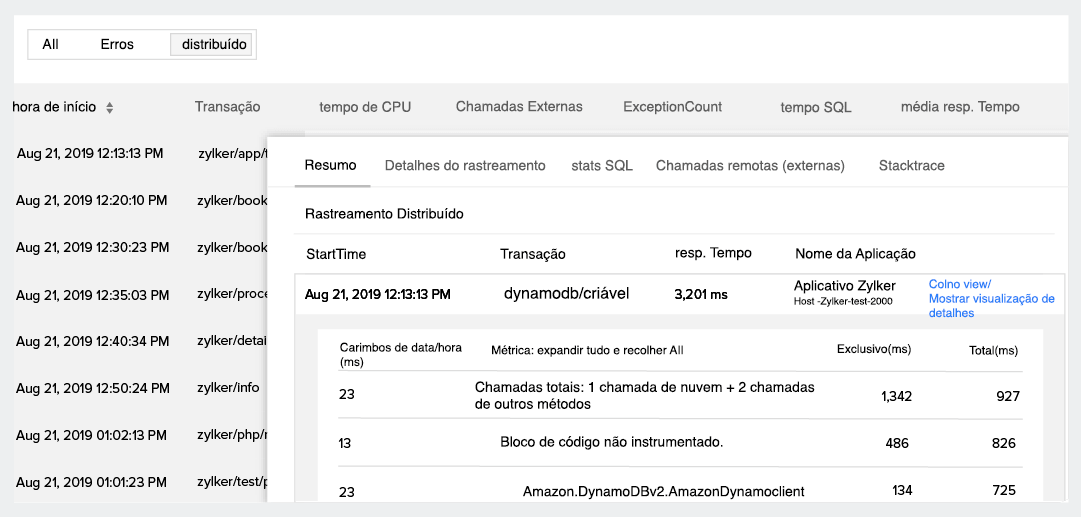Click the 3,201 ms response time
1081x517 pixels.
click(x=700, y=294)
